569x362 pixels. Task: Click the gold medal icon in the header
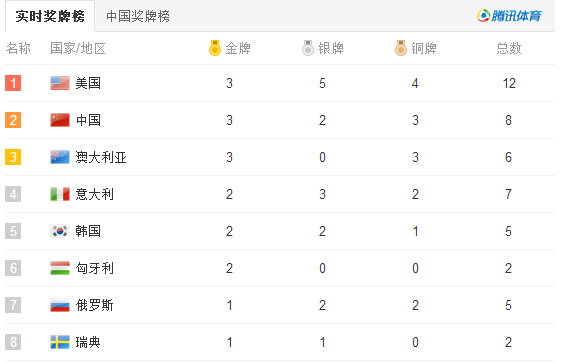click(215, 48)
